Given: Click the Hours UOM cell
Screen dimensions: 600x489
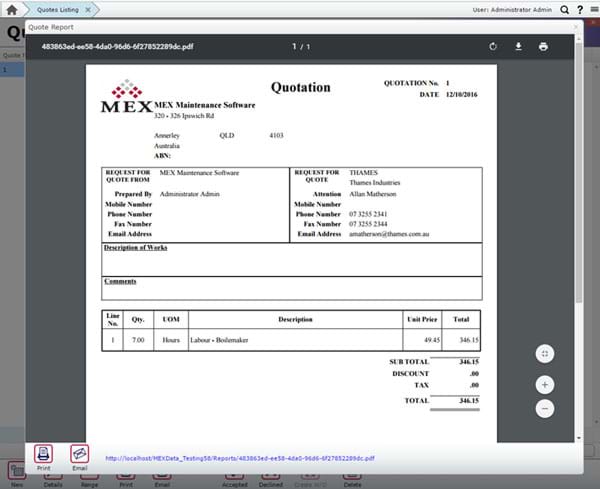Looking at the screenshot, I should (171, 340).
